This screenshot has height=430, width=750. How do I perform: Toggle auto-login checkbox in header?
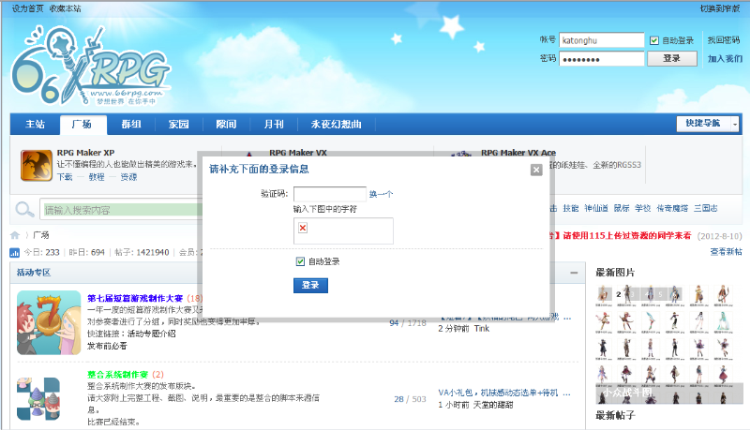click(654, 41)
